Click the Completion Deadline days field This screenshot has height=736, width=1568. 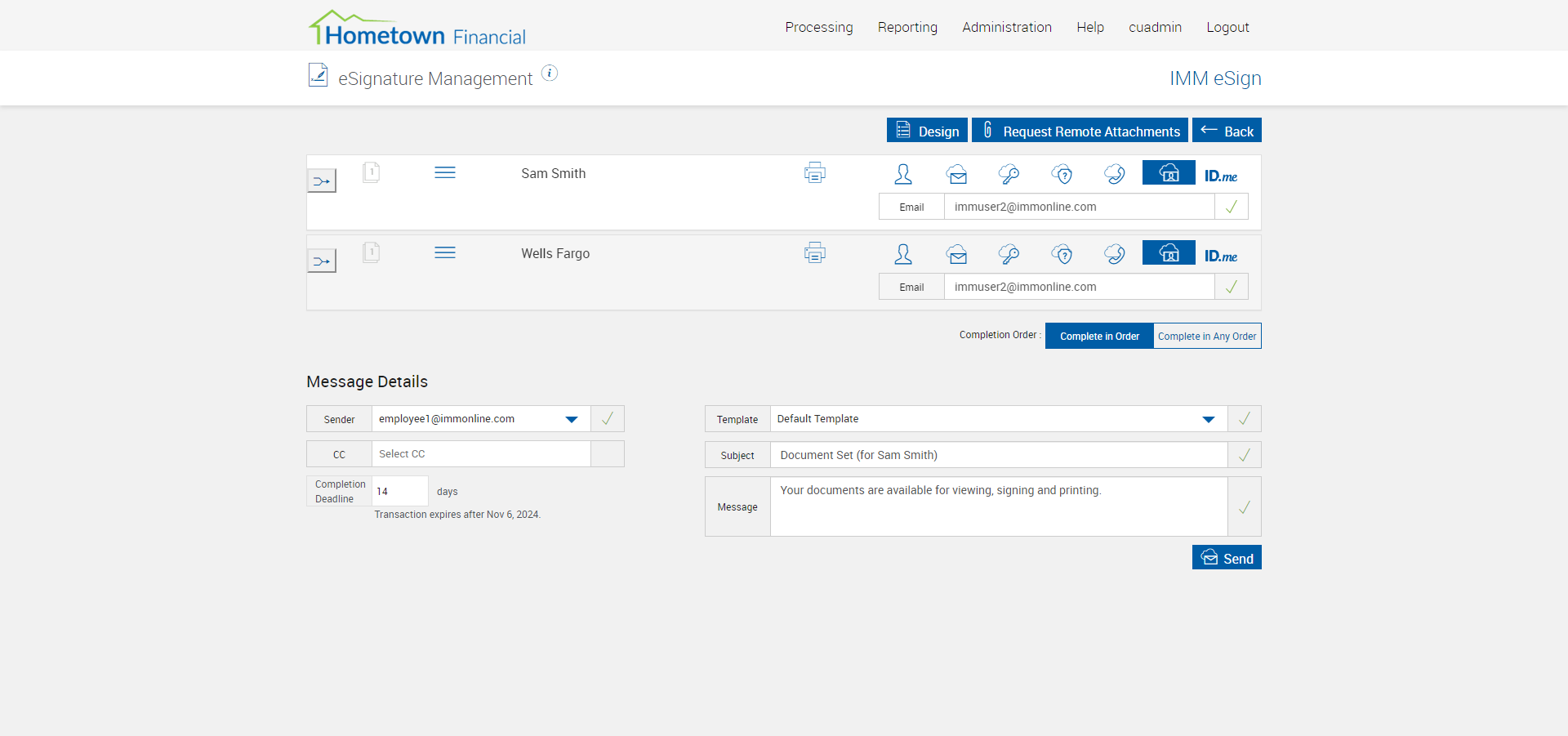(x=400, y=491)
